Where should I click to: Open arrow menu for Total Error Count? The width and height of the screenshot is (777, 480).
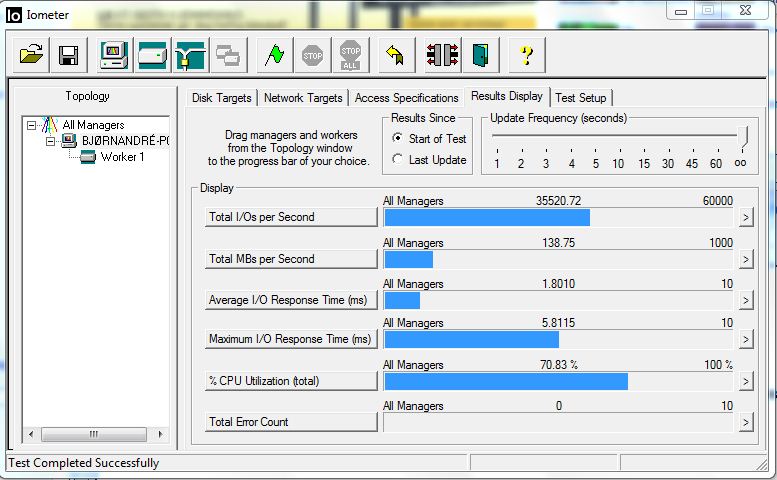point(746,423)
